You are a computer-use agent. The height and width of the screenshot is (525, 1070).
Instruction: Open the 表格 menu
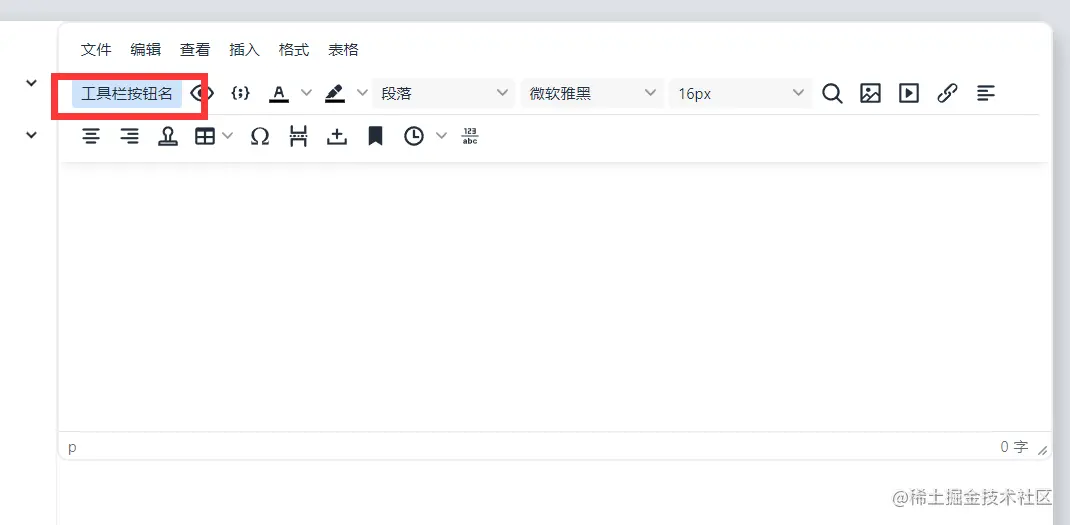click(343, 50)
